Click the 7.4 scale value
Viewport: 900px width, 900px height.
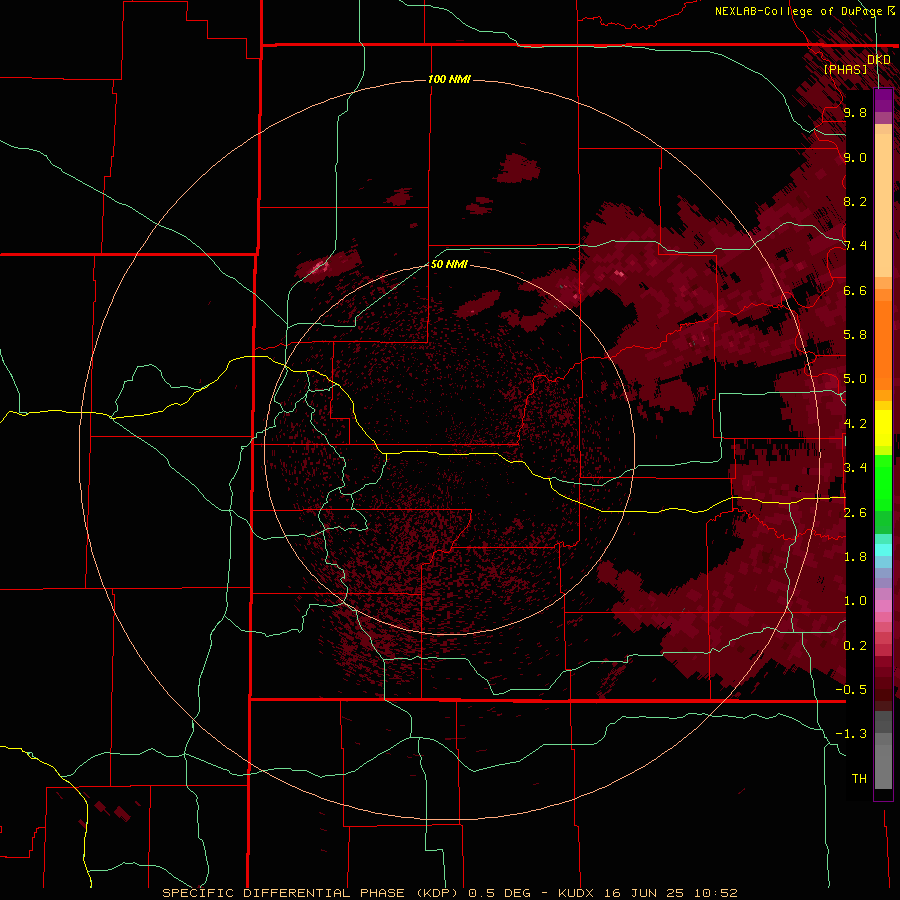pos(855,246)
